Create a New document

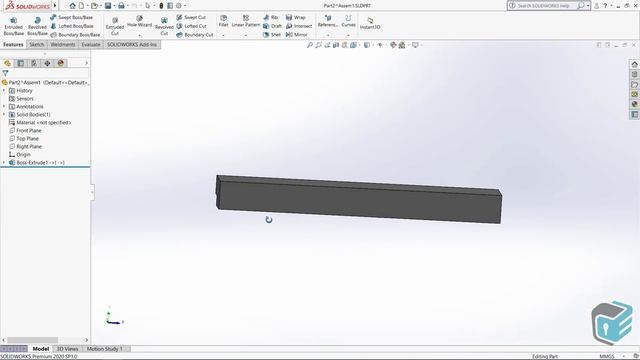point(82,6)
